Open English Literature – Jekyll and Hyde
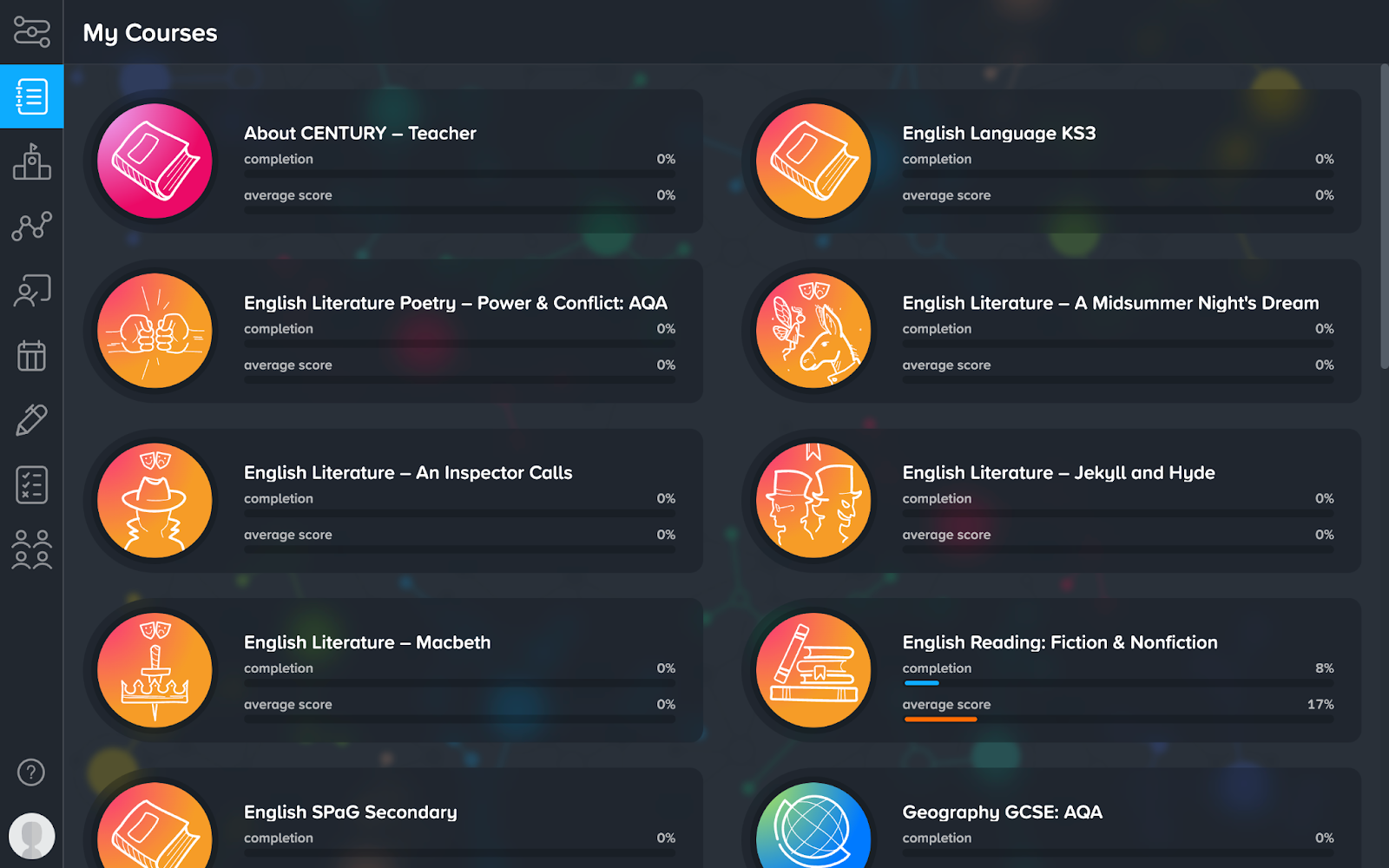 pos(1058,473)
